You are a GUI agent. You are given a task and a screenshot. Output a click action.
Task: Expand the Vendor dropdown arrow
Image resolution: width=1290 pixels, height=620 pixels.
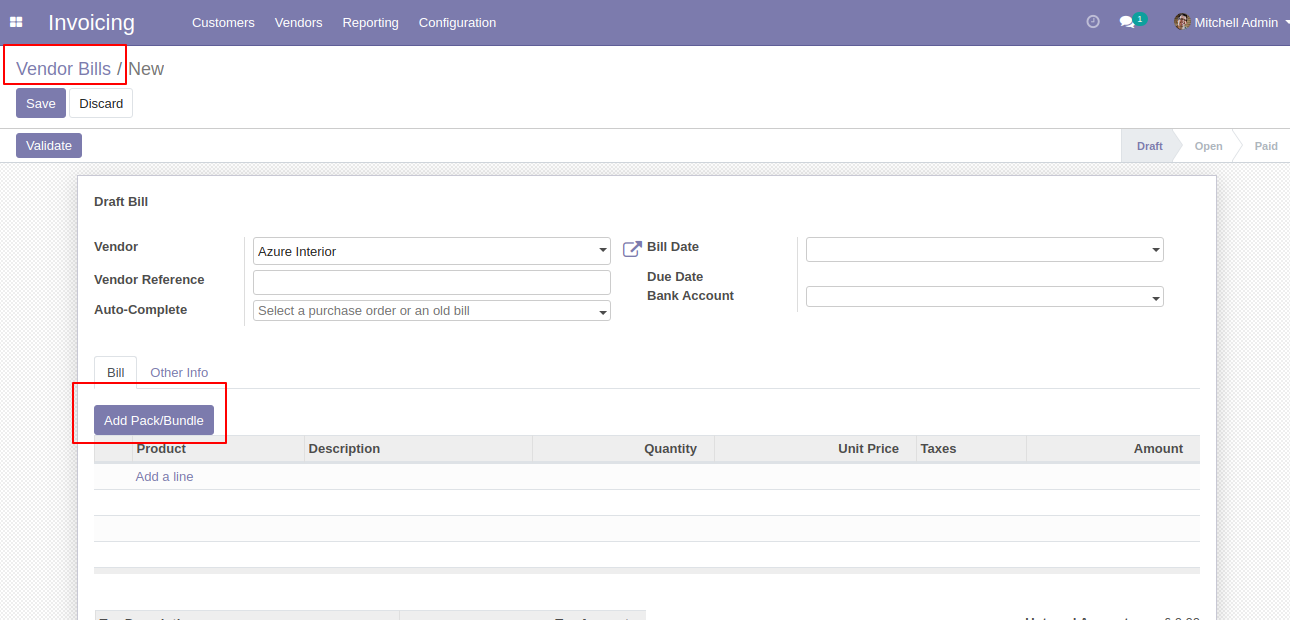(603, 251)
